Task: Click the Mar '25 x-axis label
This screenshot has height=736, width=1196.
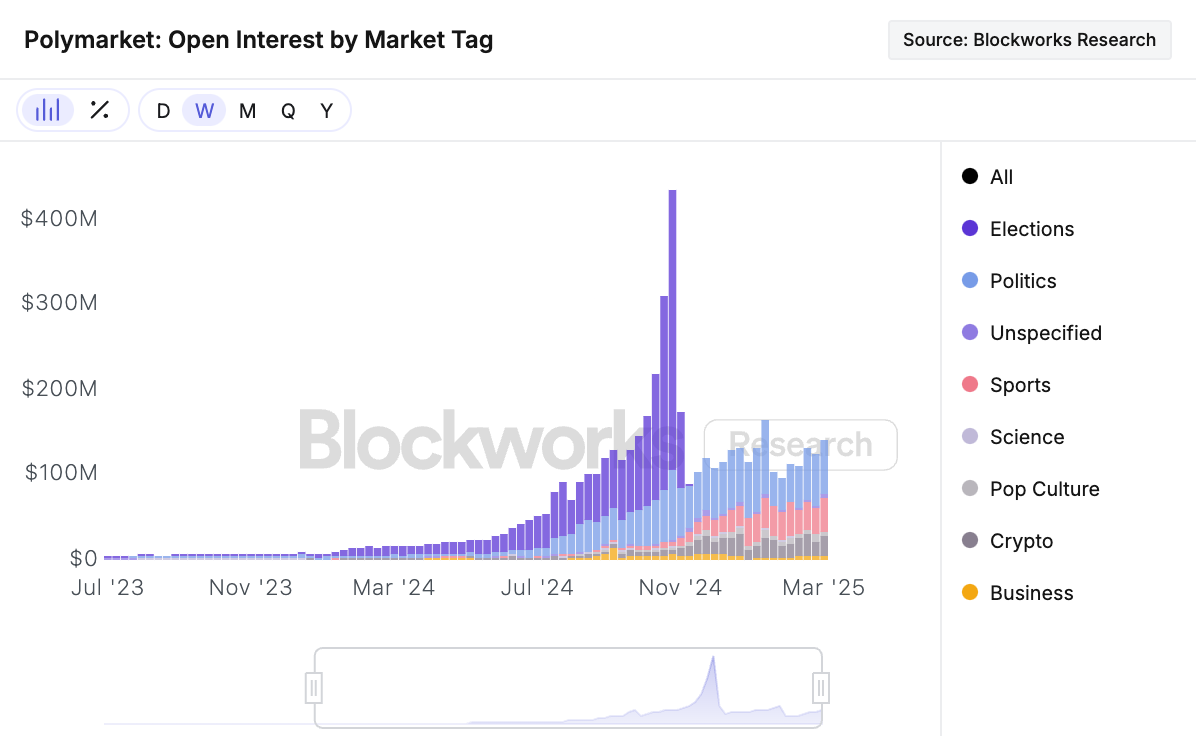Action: click(823, 587)
